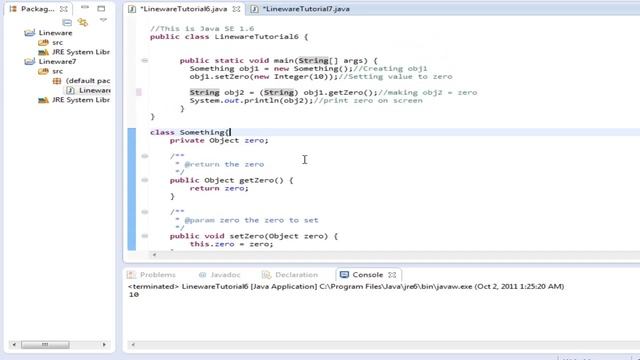The height and width of the screenshot is (360, 640).
Task: Maximize the Package Explorer panel
Action: (x=101, y=8)
